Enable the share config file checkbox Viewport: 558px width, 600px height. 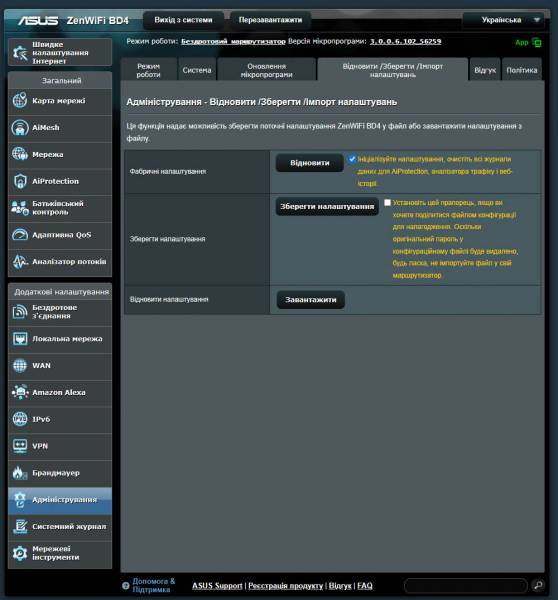click(387, 202)
